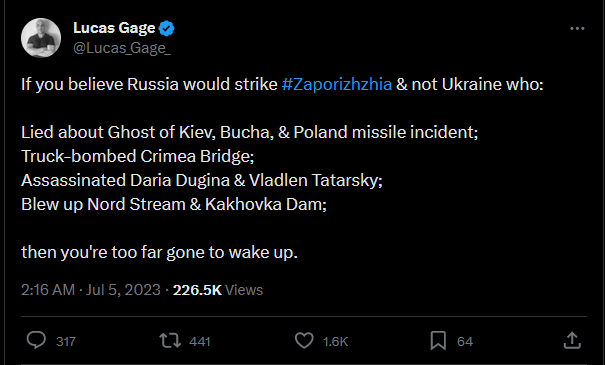Open the @Lucas_Gage_ handle link

[x=122, y=48]
